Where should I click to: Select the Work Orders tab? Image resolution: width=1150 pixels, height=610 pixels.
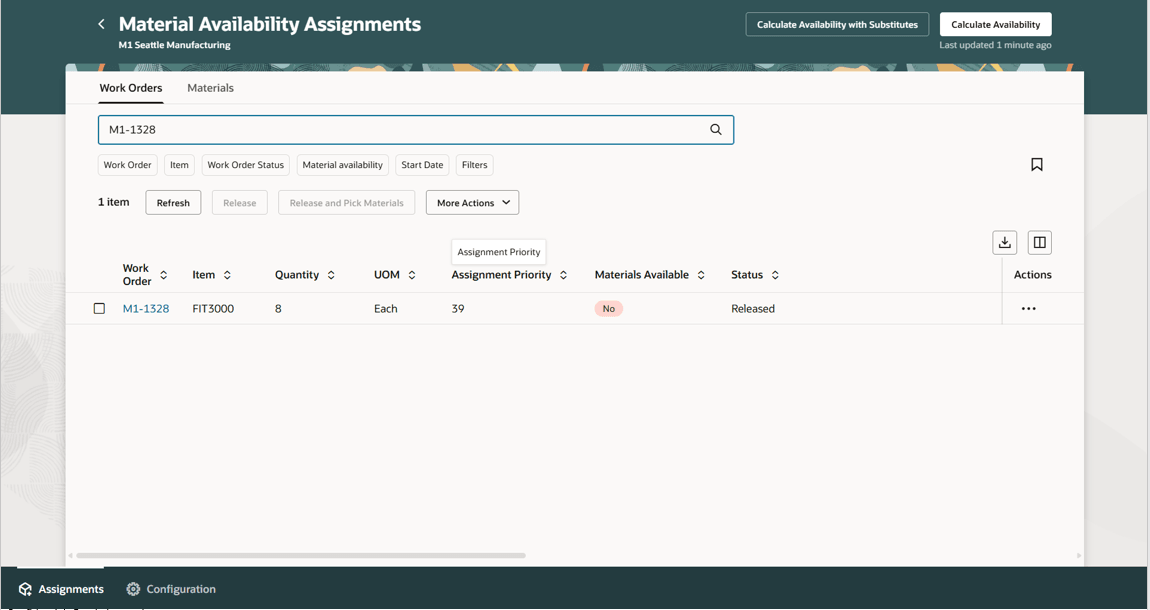(x=131, y=88)
